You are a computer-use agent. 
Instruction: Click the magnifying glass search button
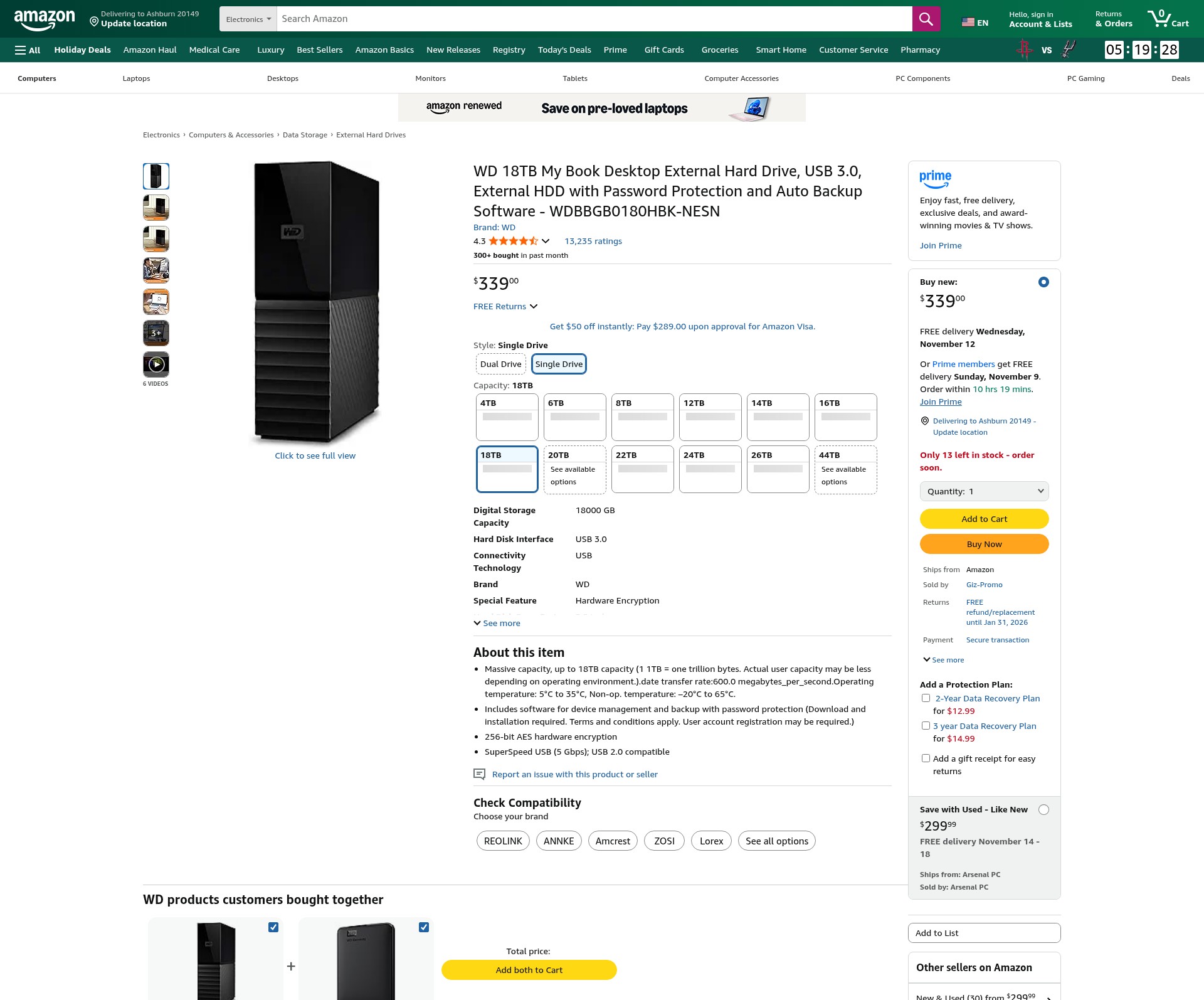tap(926, 19)
